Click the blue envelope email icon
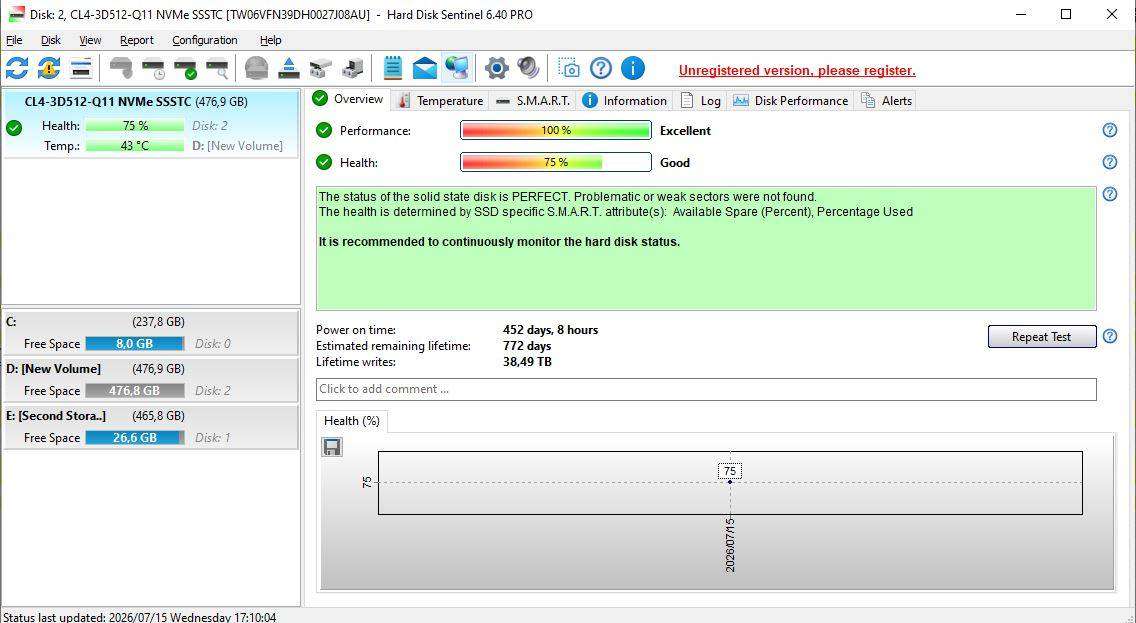Screen dimensions: 1136x623 coord(425,68)
